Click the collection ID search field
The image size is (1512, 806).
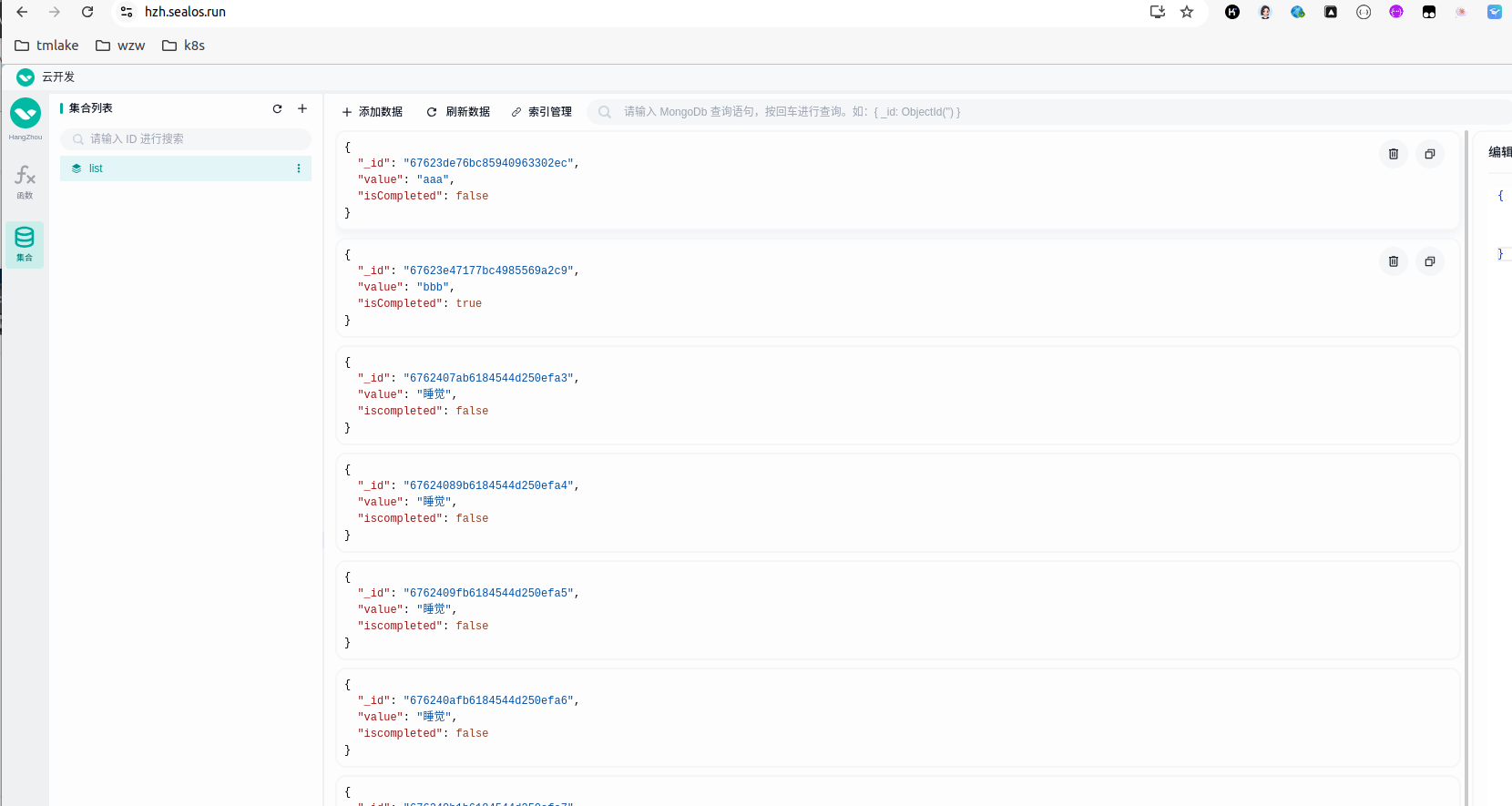click(191, 139)
